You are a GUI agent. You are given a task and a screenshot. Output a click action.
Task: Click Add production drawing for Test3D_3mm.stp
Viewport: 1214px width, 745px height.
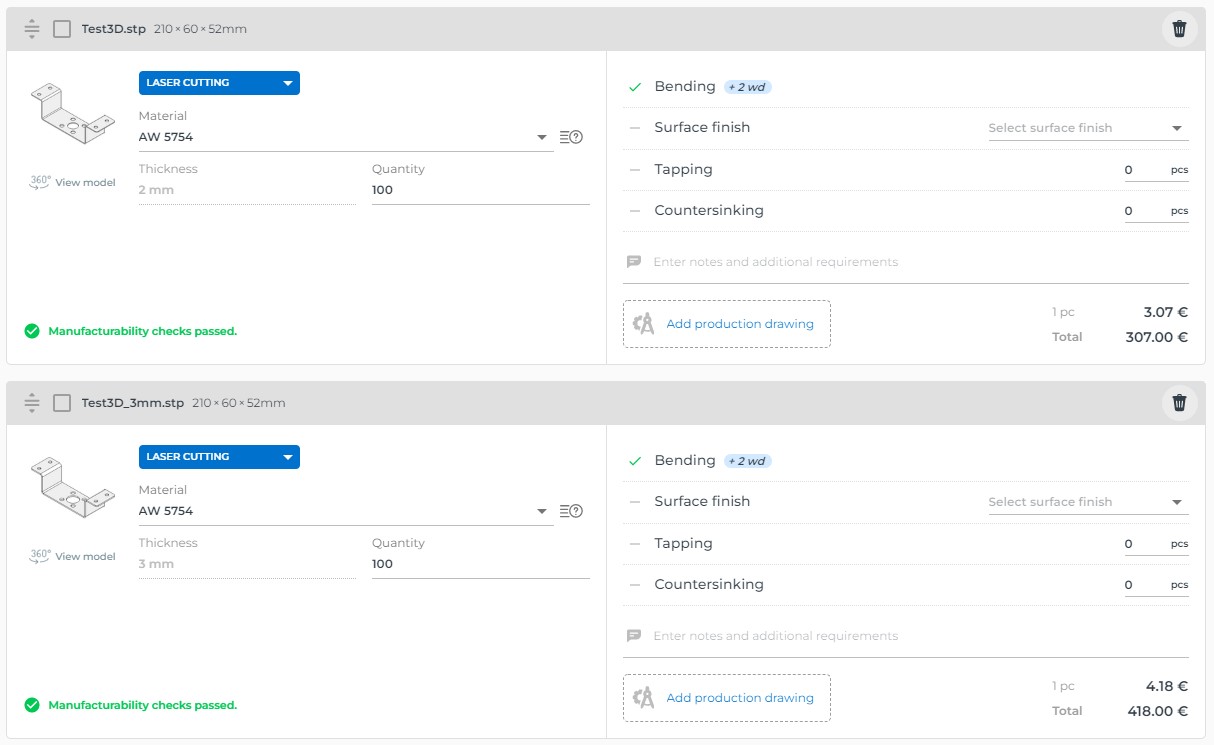click(726, 698)
